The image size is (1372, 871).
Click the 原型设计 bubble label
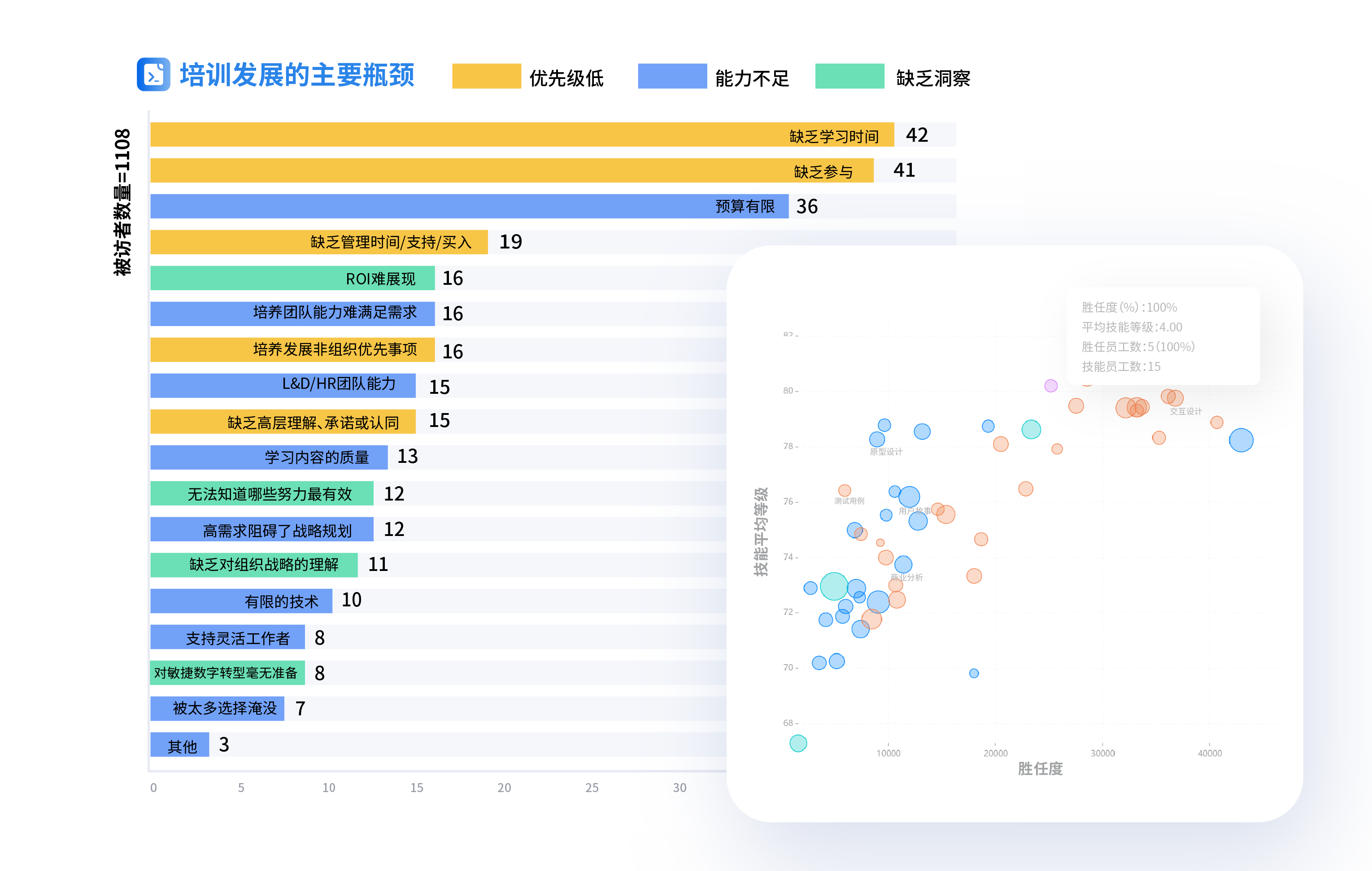[885, 452]
